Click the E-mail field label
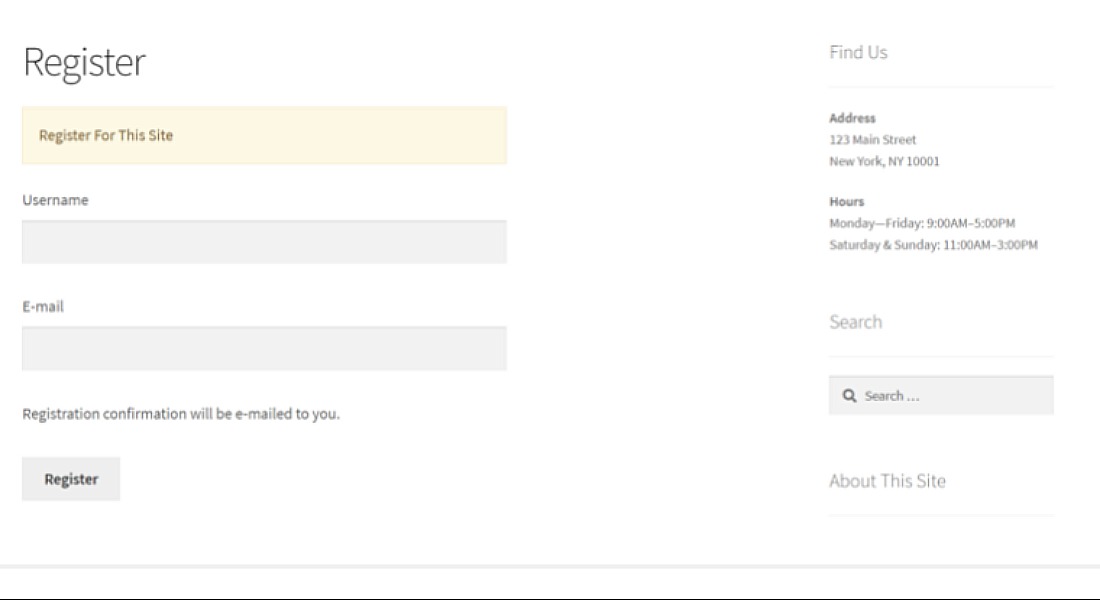Viewport: 1100px width, 600px height. click(x=43, y=306)
